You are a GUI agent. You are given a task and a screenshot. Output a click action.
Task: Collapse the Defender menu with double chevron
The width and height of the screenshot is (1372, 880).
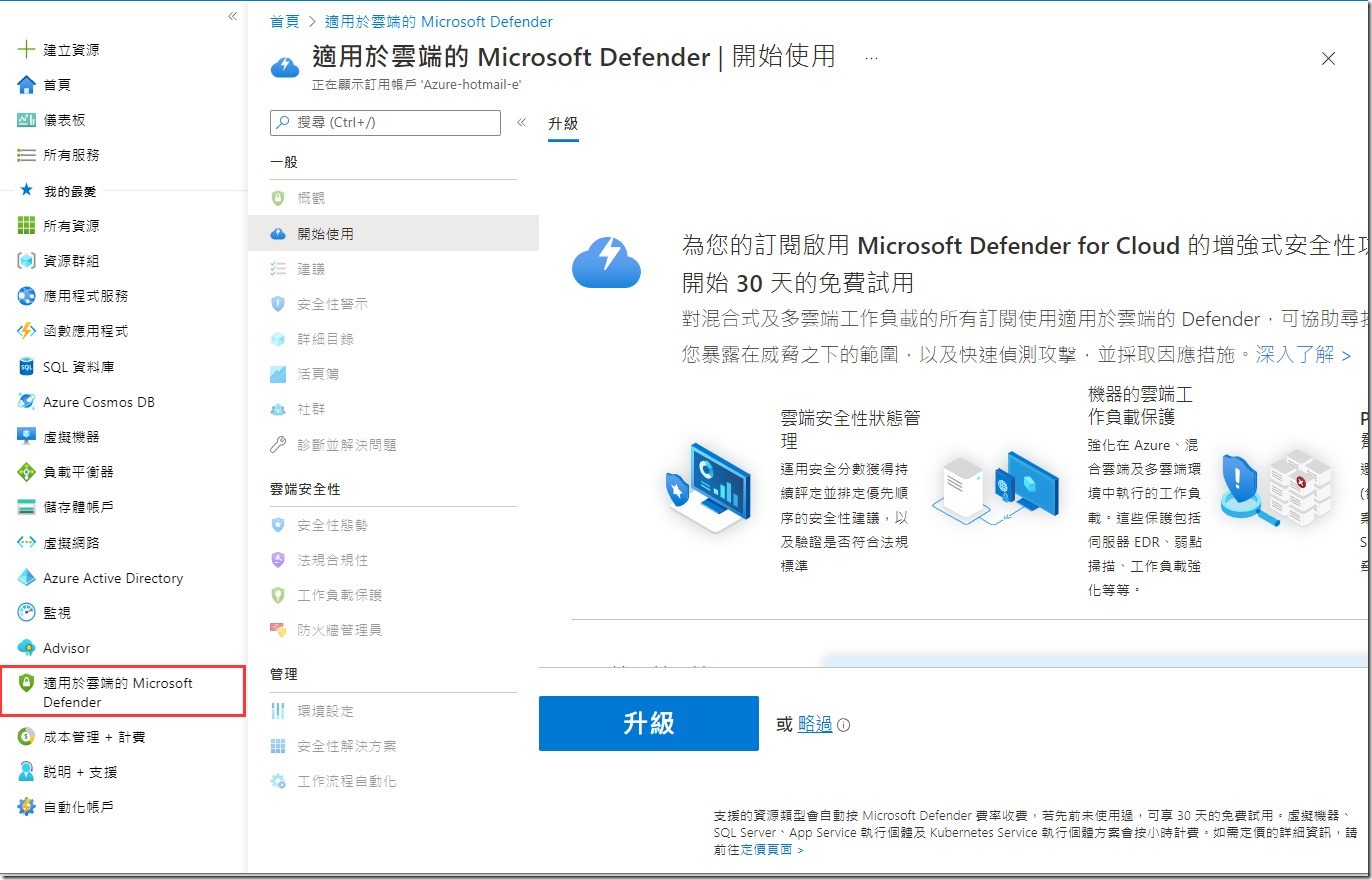521,123
